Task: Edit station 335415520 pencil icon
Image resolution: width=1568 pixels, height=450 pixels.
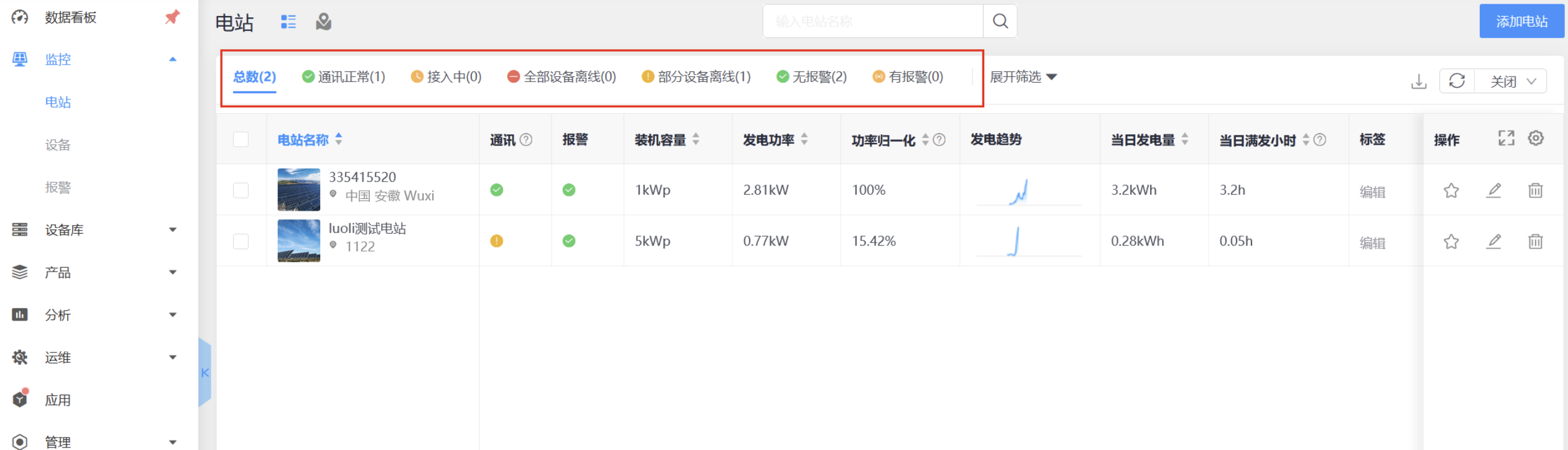Action: (1493, 190)
